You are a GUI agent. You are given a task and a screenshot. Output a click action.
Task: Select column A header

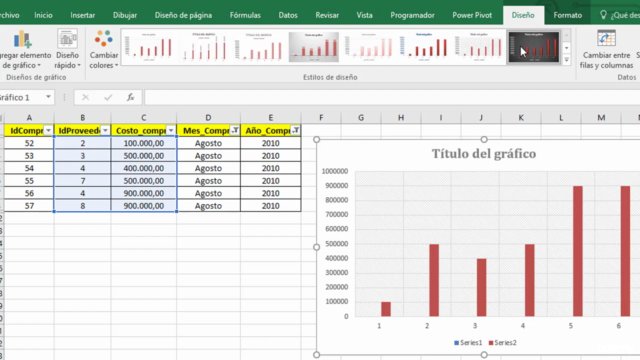click(x=29, y=118)
